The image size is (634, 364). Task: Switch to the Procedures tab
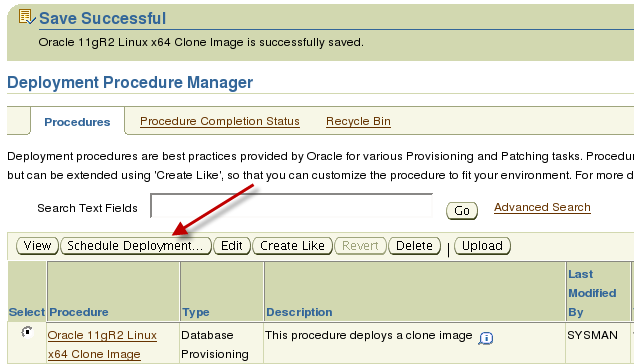pyautogui.click(x=77, y=122)
